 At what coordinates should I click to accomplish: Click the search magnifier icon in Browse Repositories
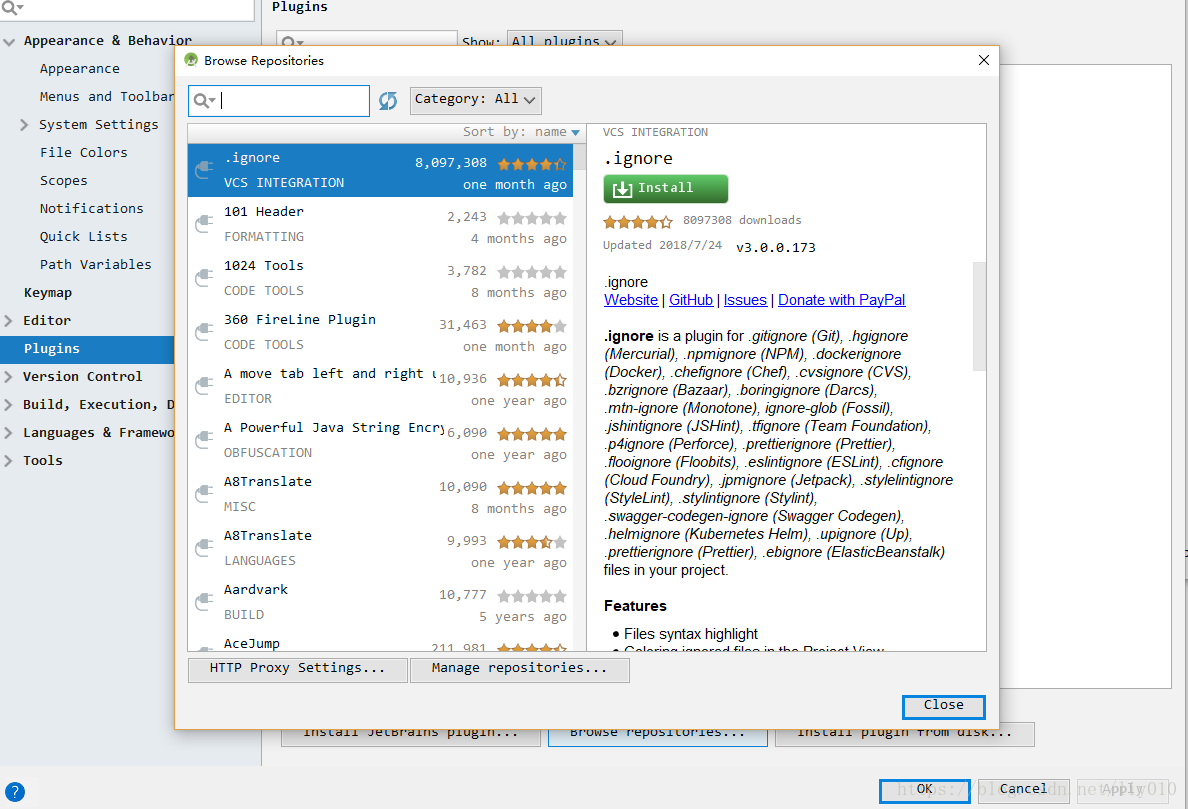click(202, 100)
